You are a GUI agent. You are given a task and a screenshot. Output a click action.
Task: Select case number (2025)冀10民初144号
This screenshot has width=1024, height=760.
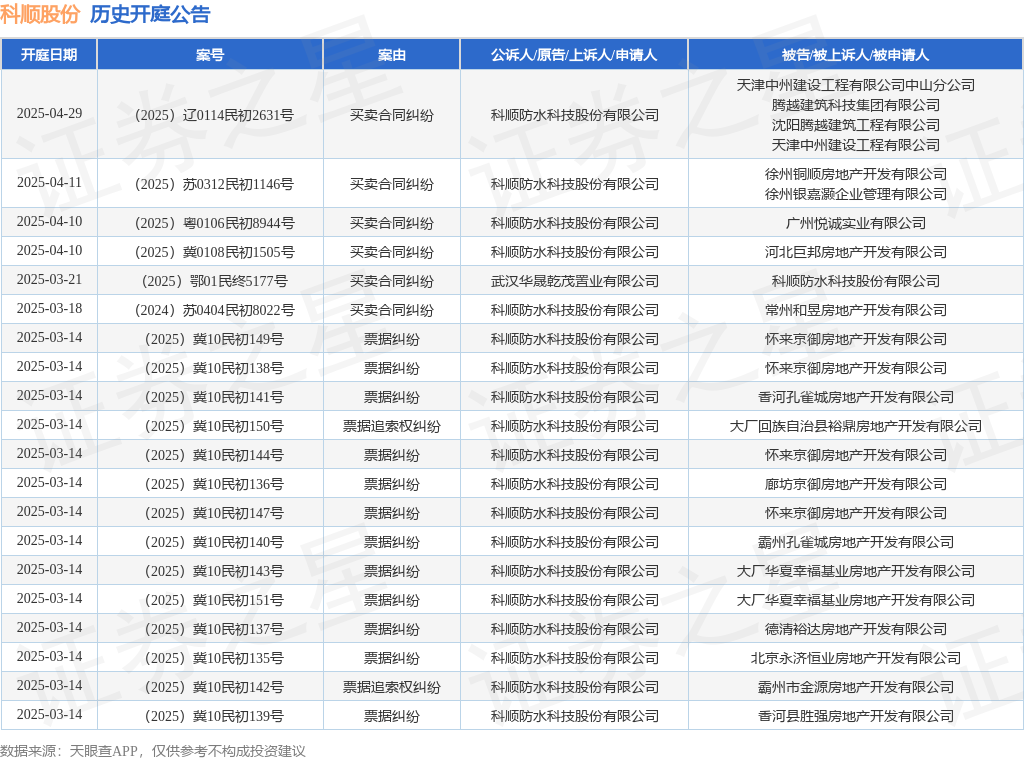click(x=214, y=455)
